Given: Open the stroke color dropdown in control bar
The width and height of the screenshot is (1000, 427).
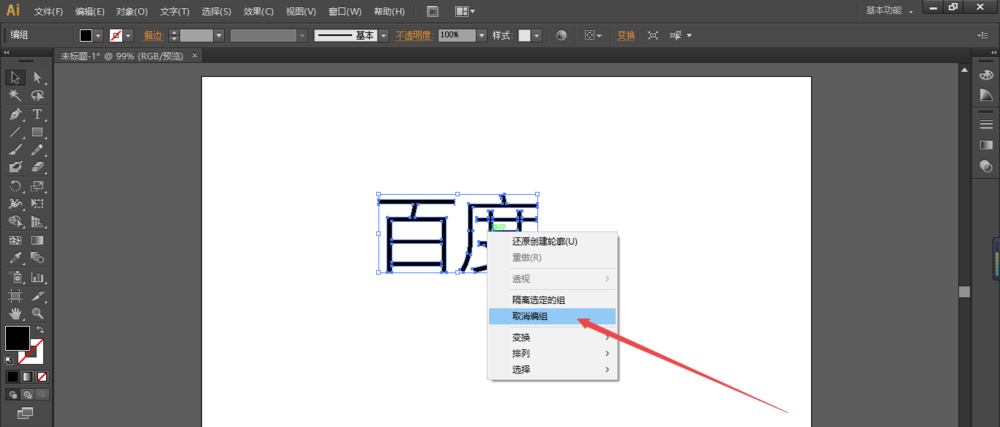Looking at the screenshot, I should [x=129, y=36].
